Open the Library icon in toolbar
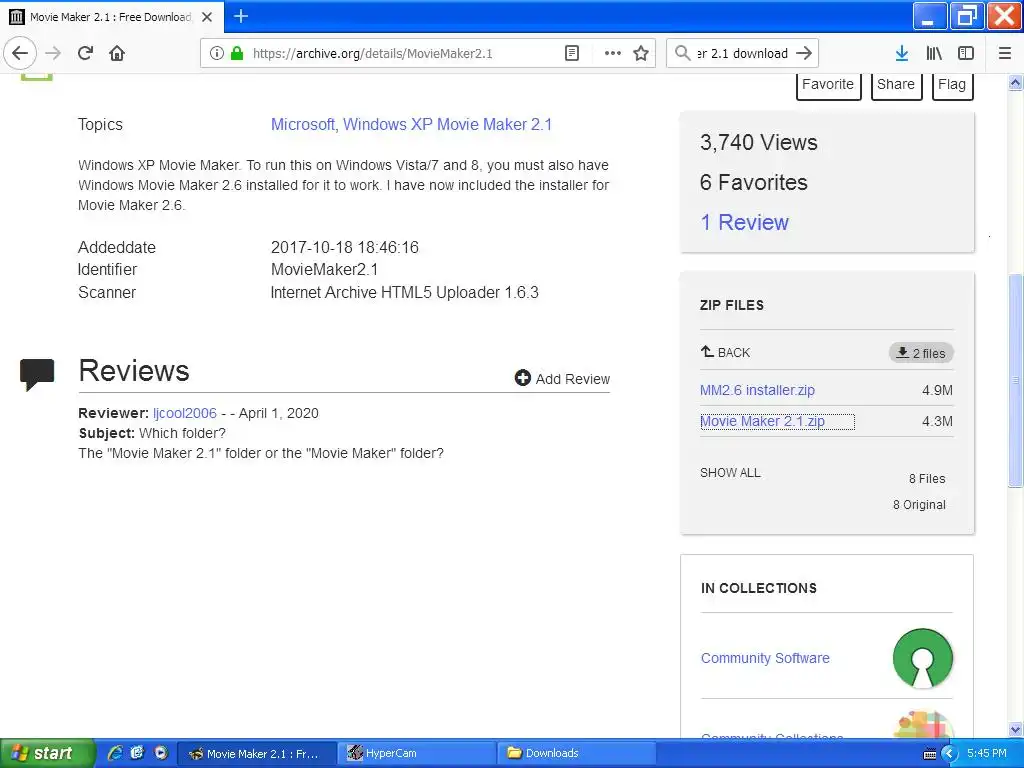The image size is (1024, 768). click(x=934, y=53)
